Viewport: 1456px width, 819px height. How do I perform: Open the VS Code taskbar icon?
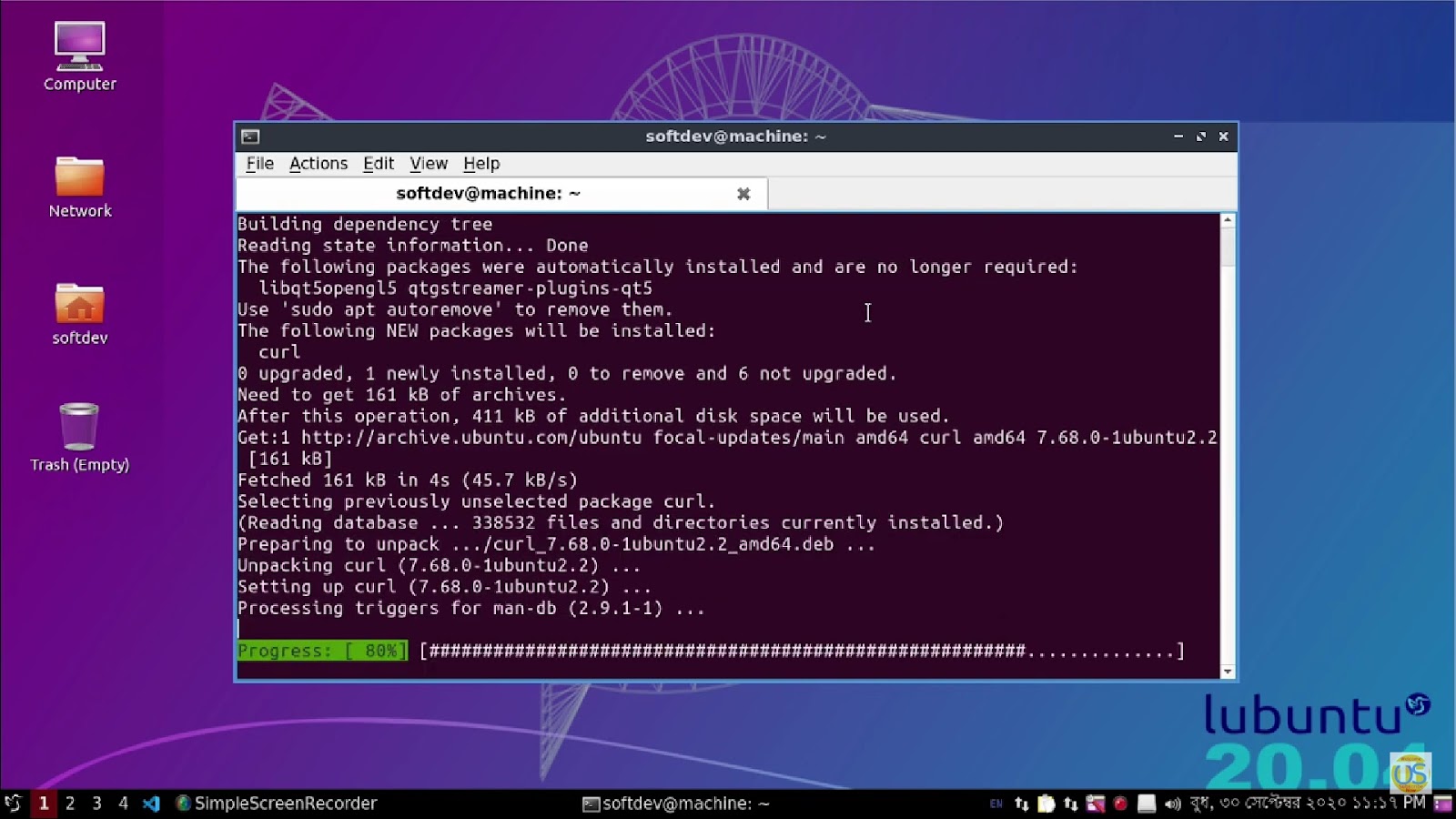pos(149,804)
